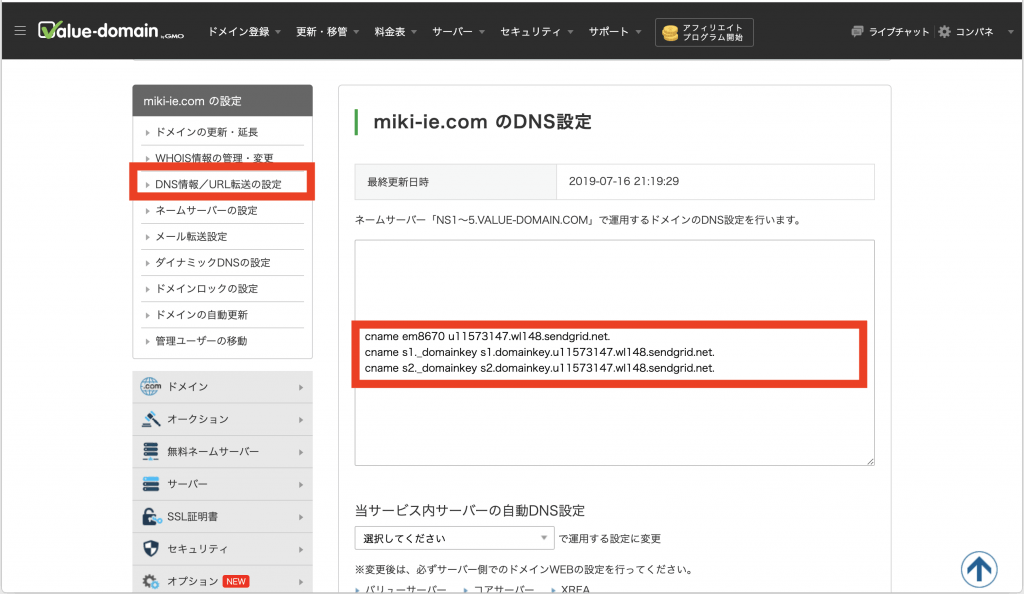1024x594 pixels.
Task: Open the メール転送設定 link
Action: (191, 237)
